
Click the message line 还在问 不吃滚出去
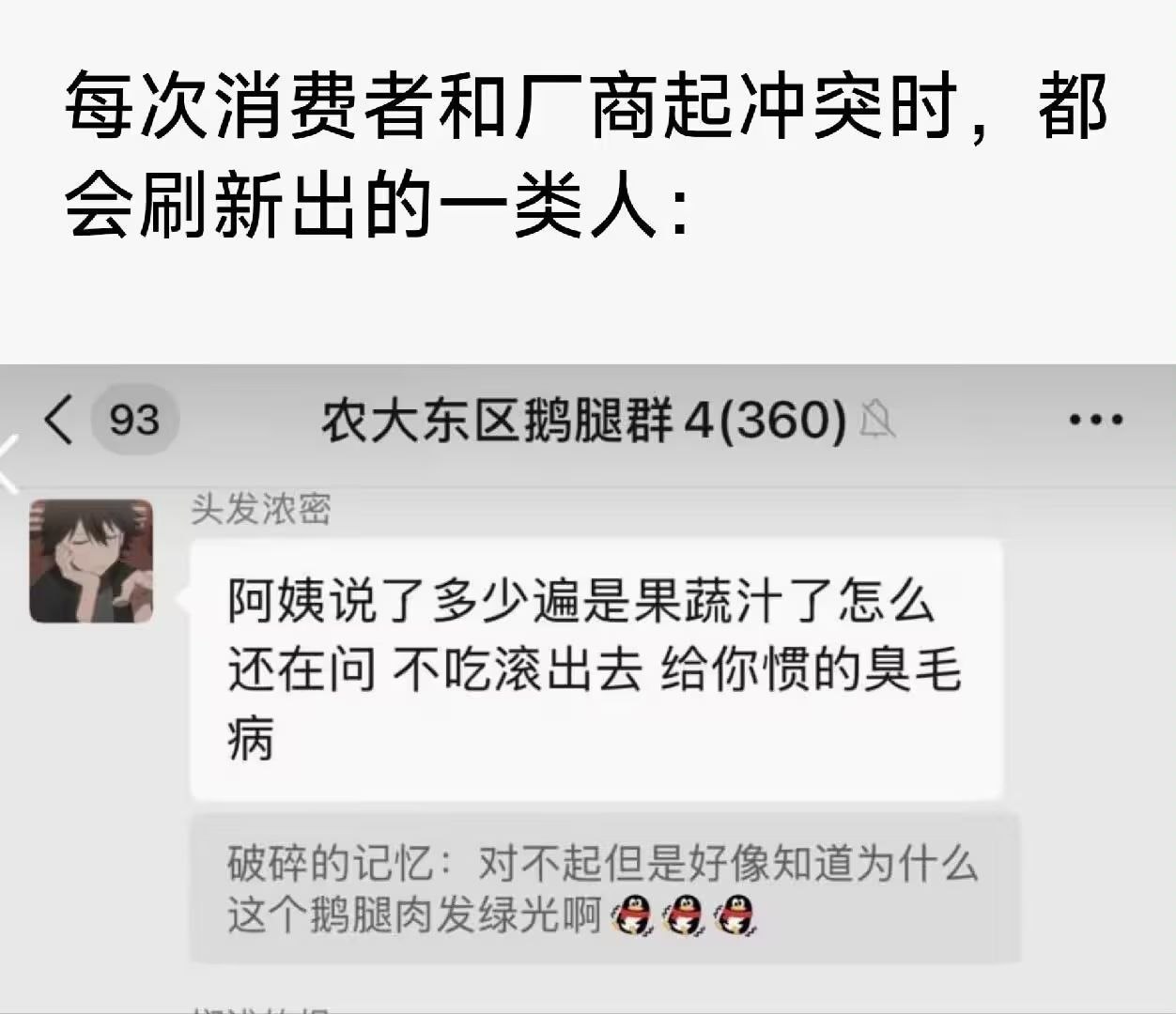pyautogui.click(x=435, y=669)
